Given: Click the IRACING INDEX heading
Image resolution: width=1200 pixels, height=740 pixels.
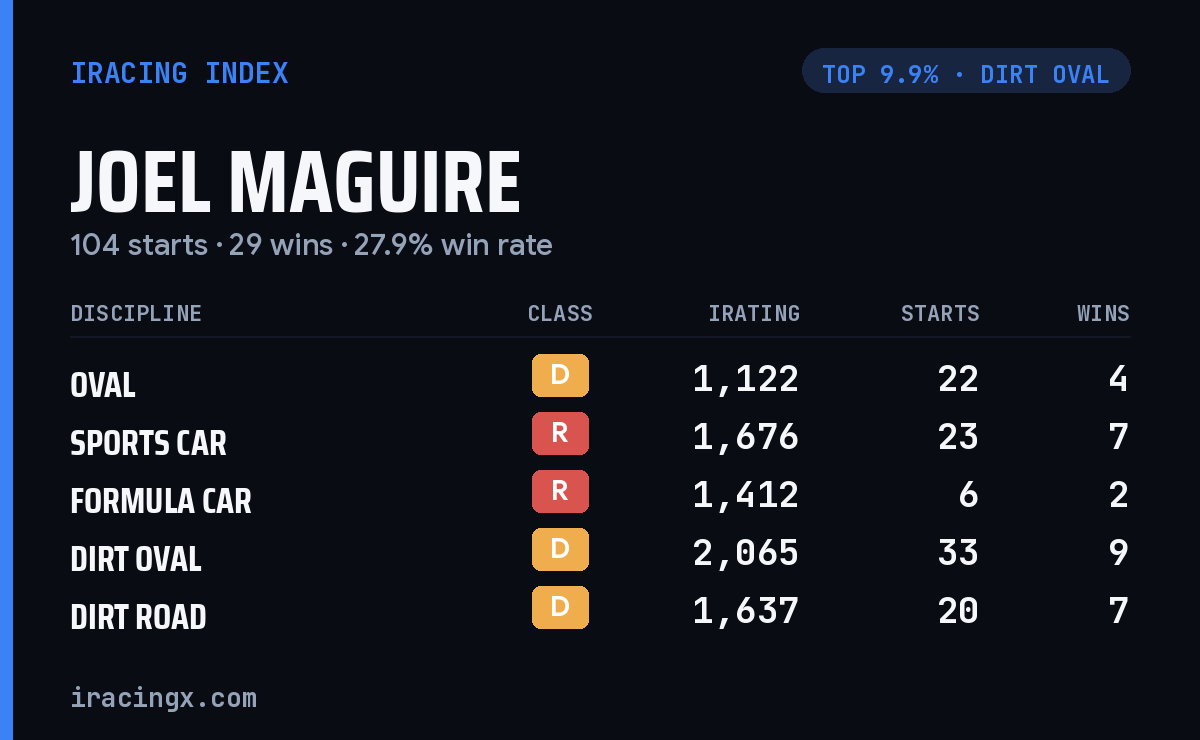Looking at the screenshot, I should [180, 73].
